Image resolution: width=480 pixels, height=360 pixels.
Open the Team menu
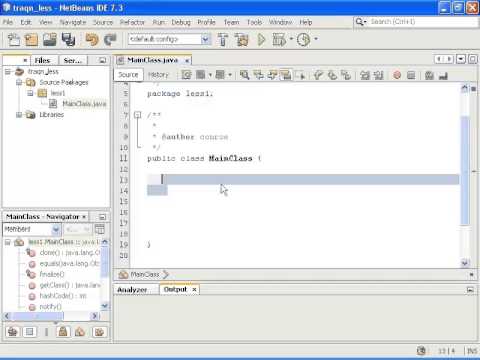231,22
